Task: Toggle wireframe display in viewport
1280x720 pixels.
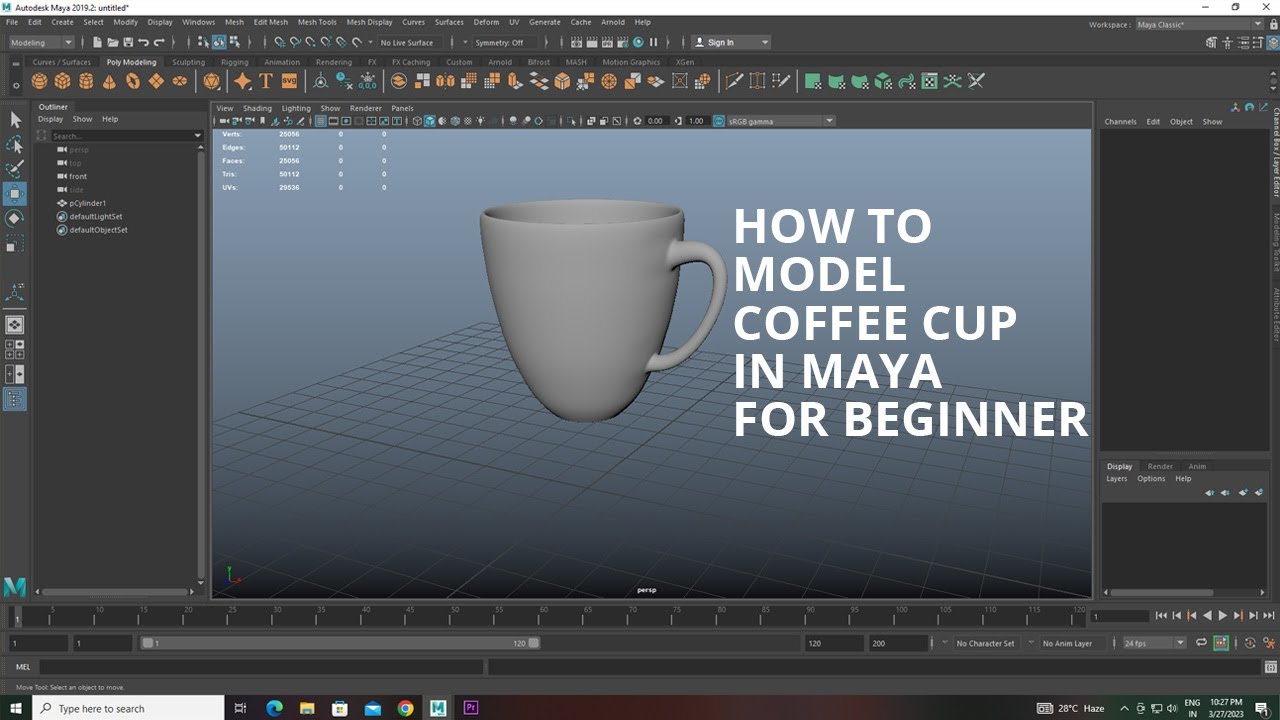Action: point(418,121)
